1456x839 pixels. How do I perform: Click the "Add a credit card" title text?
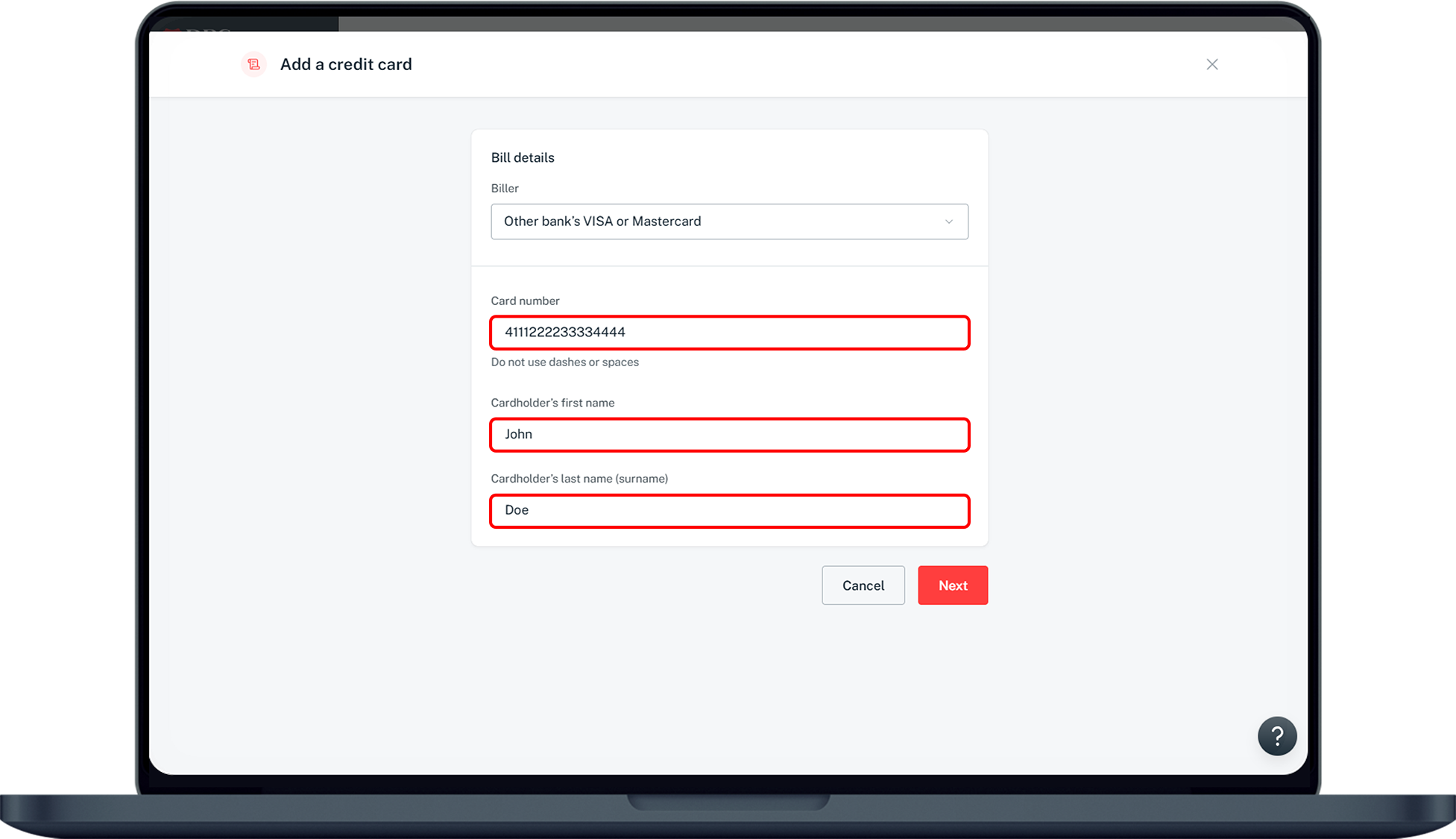(345, 64)
